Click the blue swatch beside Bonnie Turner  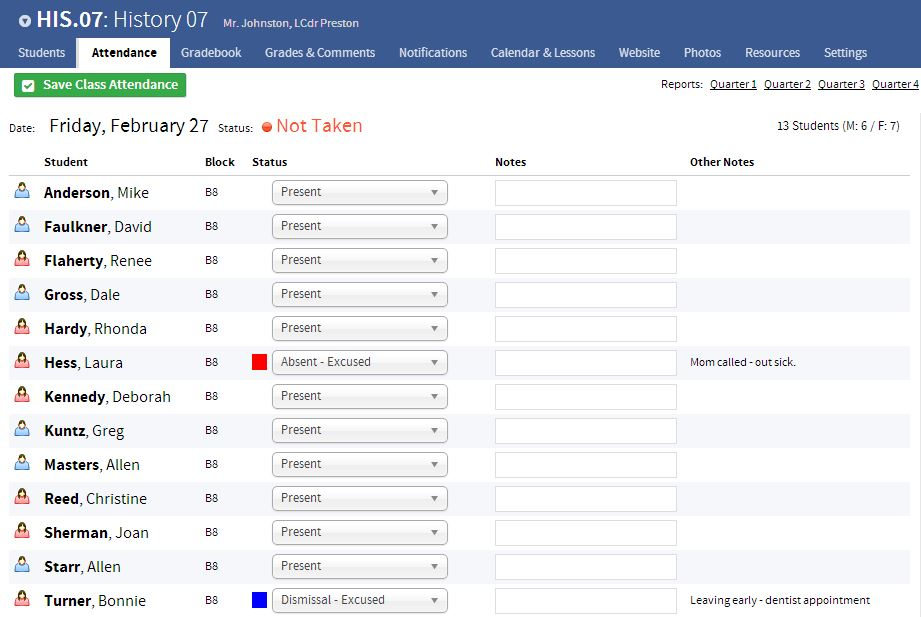pyautogui.click(x=260, y=600)
